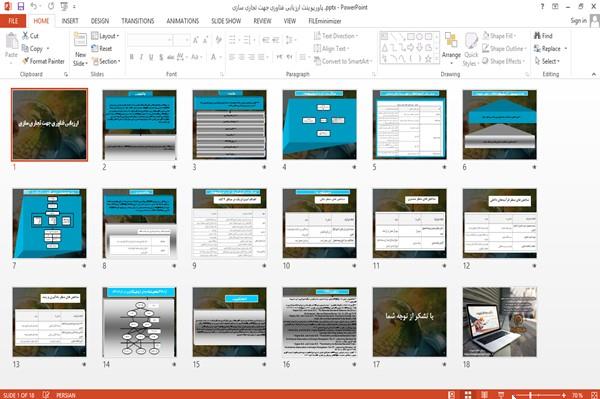Viewport: 600px width, 399px height.
Task: Open the Convert to SmartArt dropdown
Action: coord(342,61)
